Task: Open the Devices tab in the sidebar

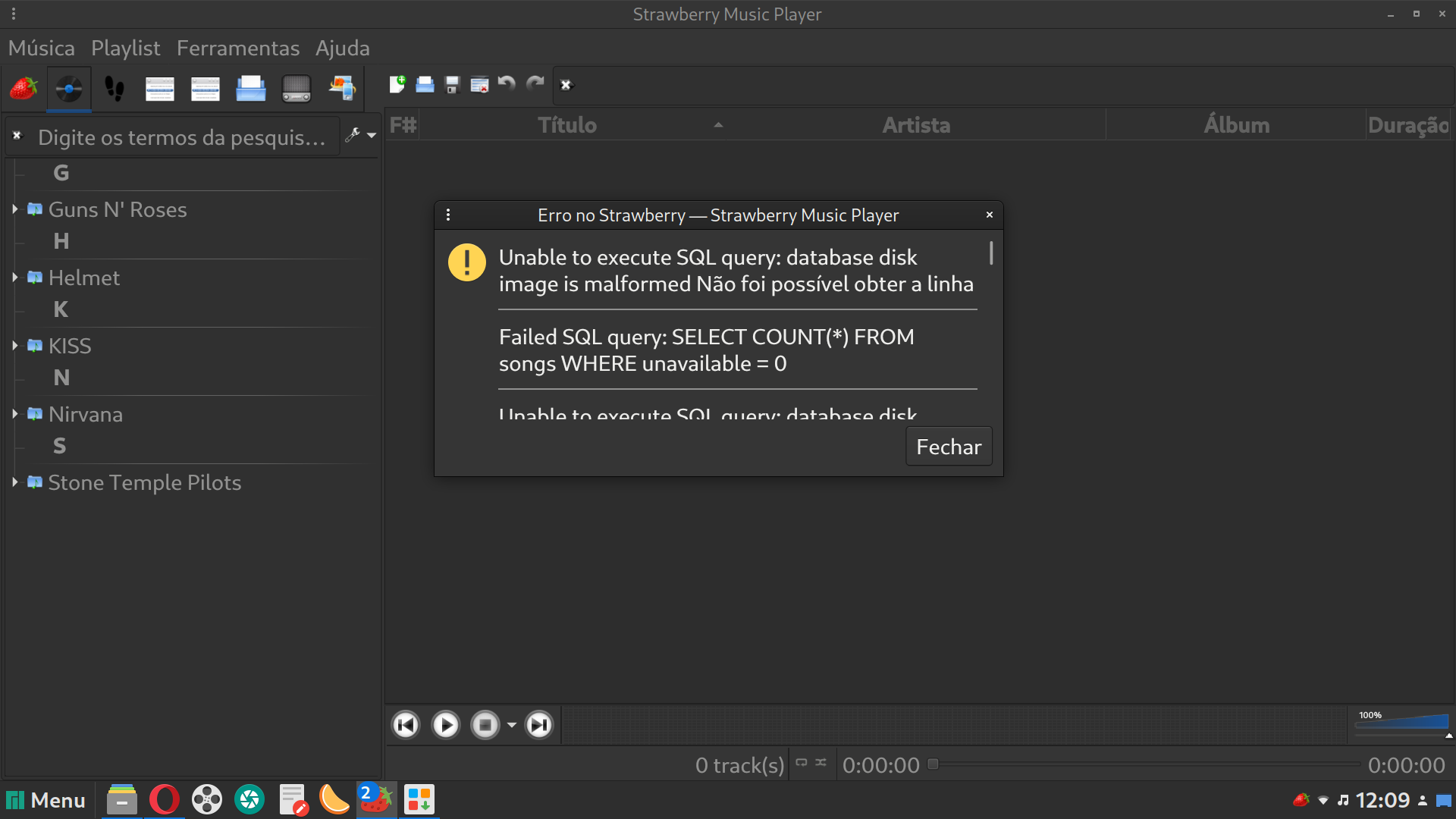Action: [x=342, y=89]
